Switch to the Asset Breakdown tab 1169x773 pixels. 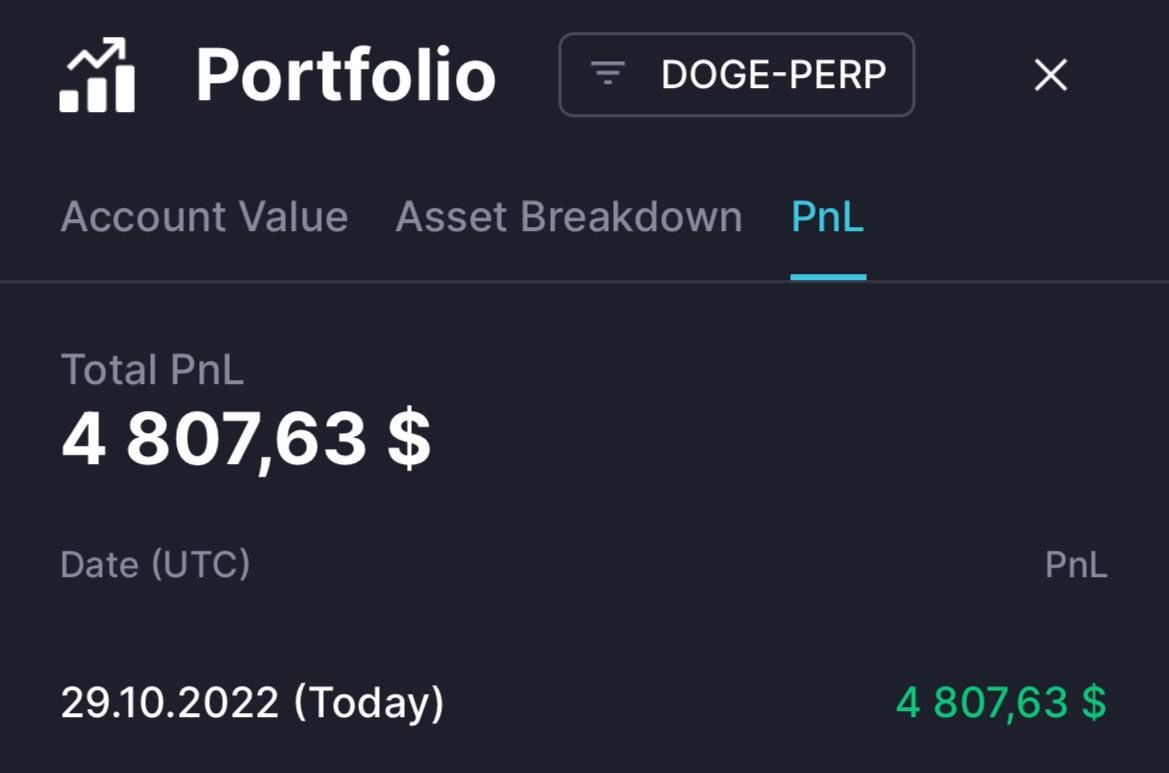point(569,217)
